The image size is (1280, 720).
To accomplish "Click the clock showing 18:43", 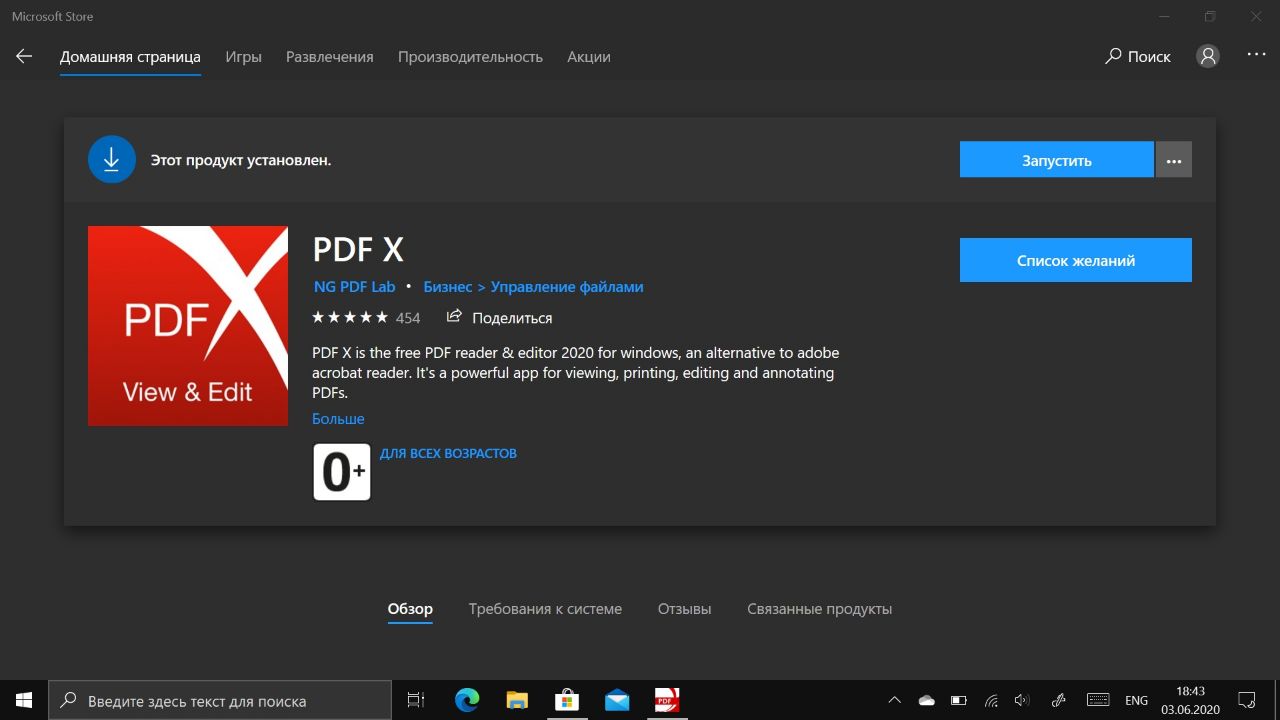I will click(1190, 691).
